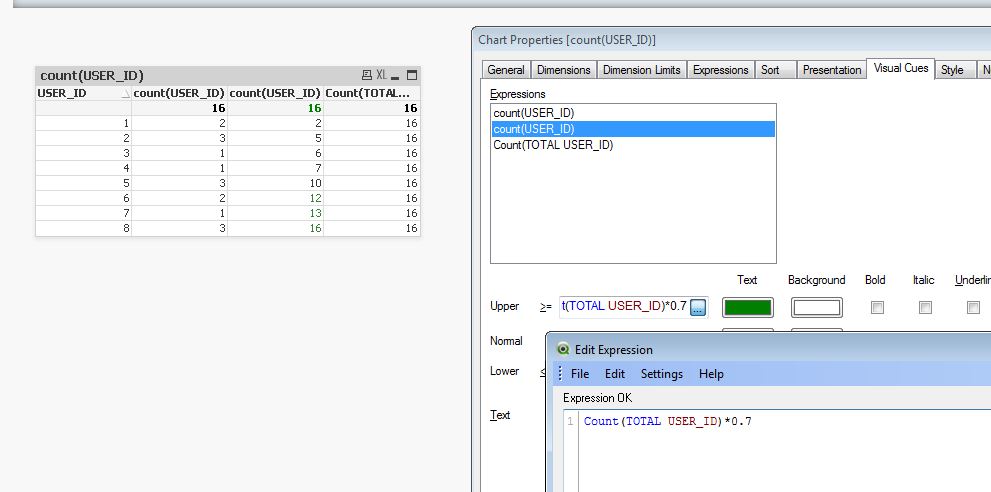The height and width of the screenshot is (492, 991).
Task: Click the Print icon in chart caption
Action: 367,76
